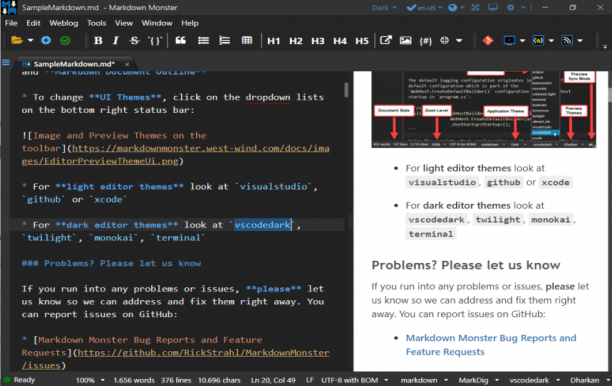This screenshot has width=612, height=386.
Task: Click the weblog RSS feed icon
Action: 567,40
